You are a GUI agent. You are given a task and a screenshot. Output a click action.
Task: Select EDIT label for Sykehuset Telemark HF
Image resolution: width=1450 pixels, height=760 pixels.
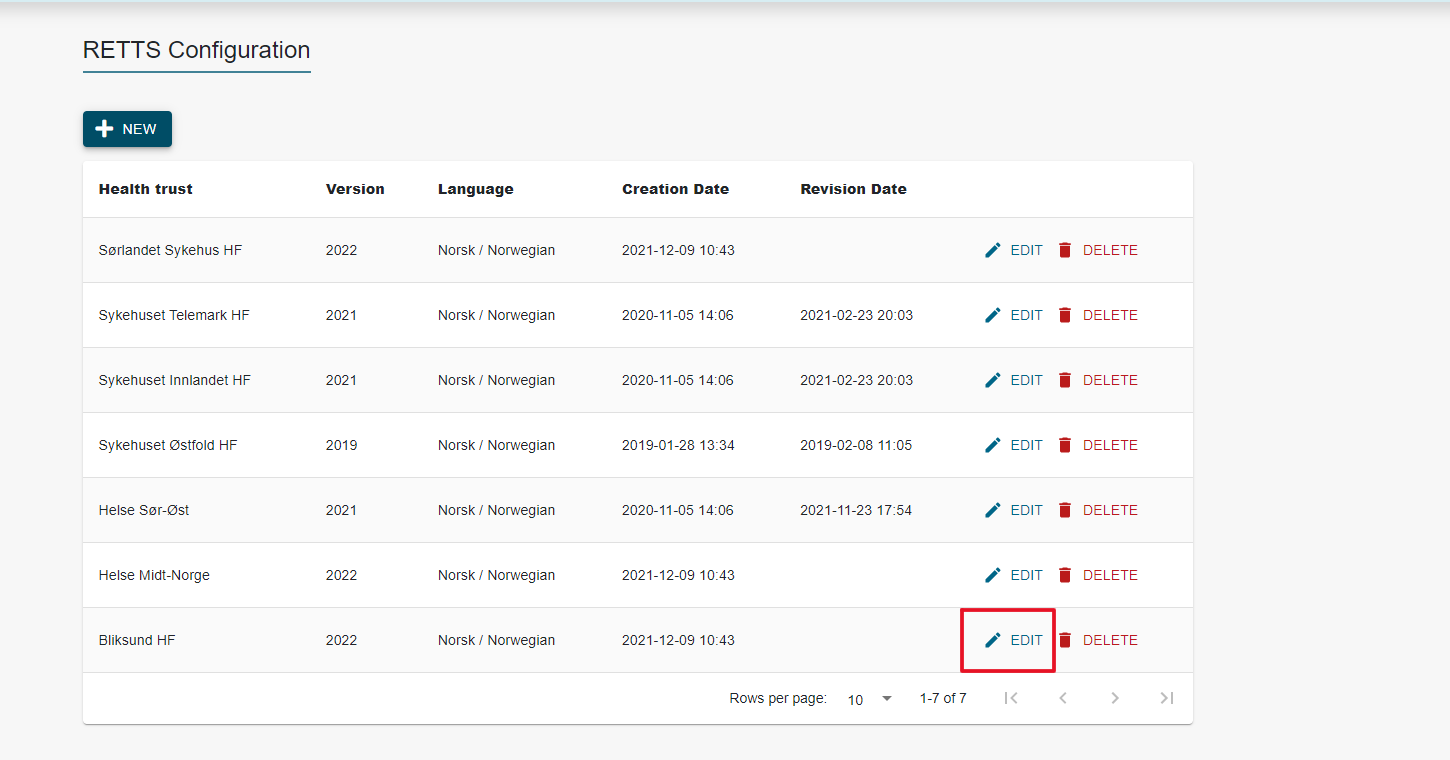(1026, 315)
